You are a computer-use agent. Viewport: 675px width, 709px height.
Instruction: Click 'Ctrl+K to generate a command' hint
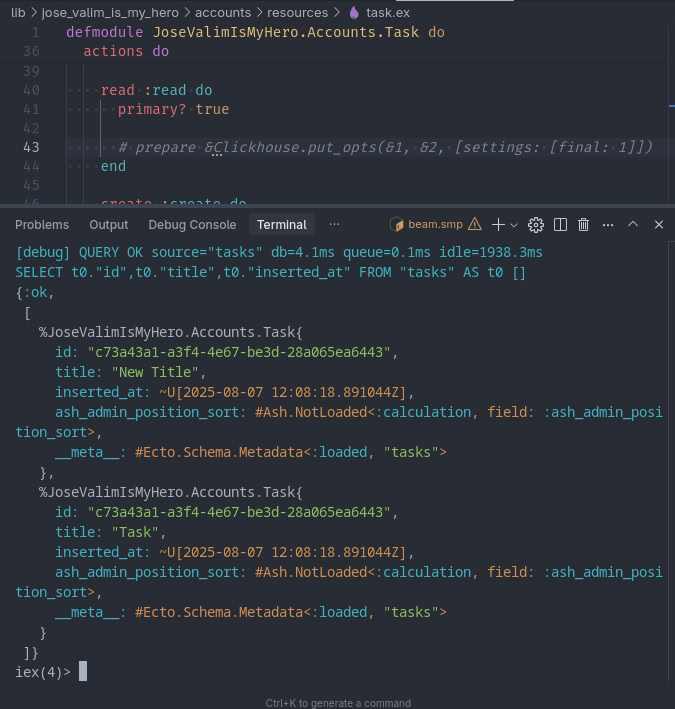(x=338, y=703)
